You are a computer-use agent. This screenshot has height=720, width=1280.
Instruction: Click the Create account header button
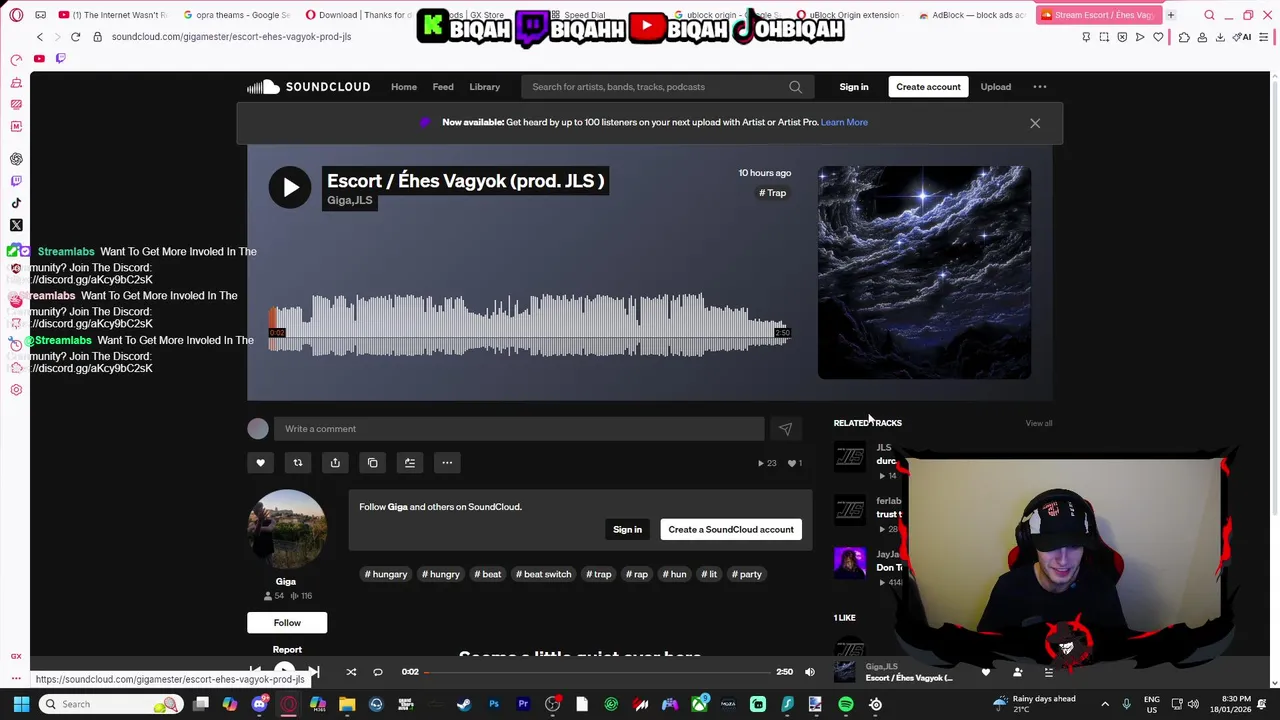[x=928, y=87]
